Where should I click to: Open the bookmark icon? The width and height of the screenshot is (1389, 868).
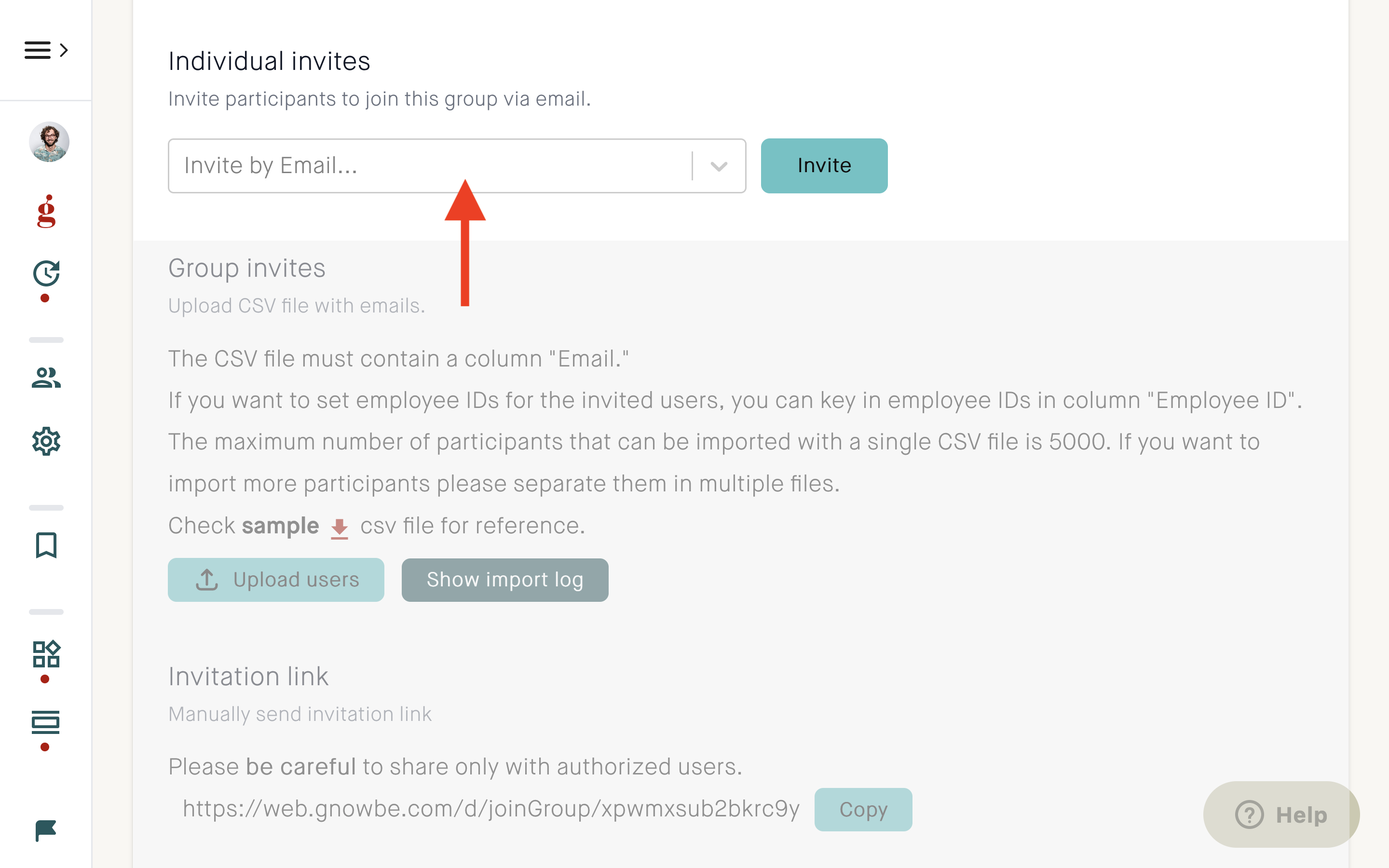(46, 545)
